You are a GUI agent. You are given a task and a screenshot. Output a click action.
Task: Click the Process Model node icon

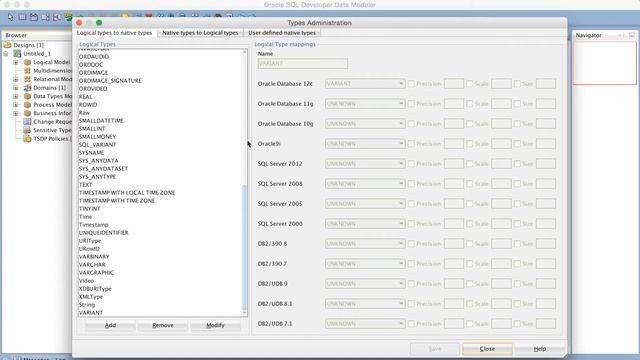27,104
